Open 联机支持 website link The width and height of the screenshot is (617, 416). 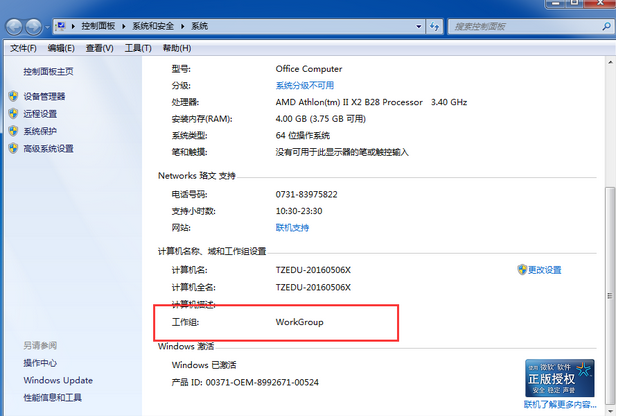pos(292,227)
